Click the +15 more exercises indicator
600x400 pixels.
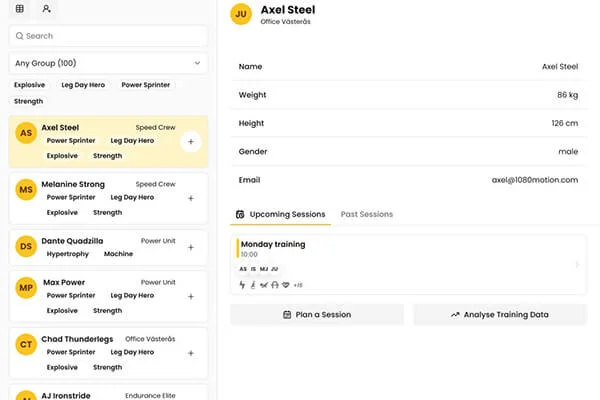[298, 285]
